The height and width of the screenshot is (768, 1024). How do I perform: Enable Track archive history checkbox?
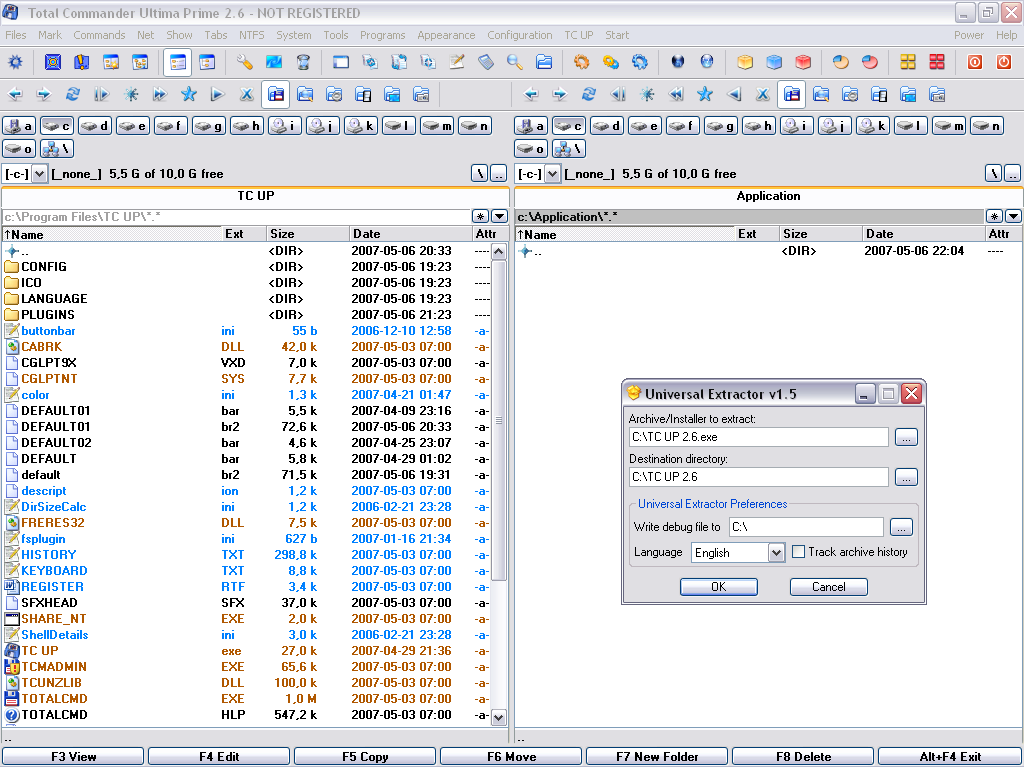pyautogui.click(x=798, y=552)
